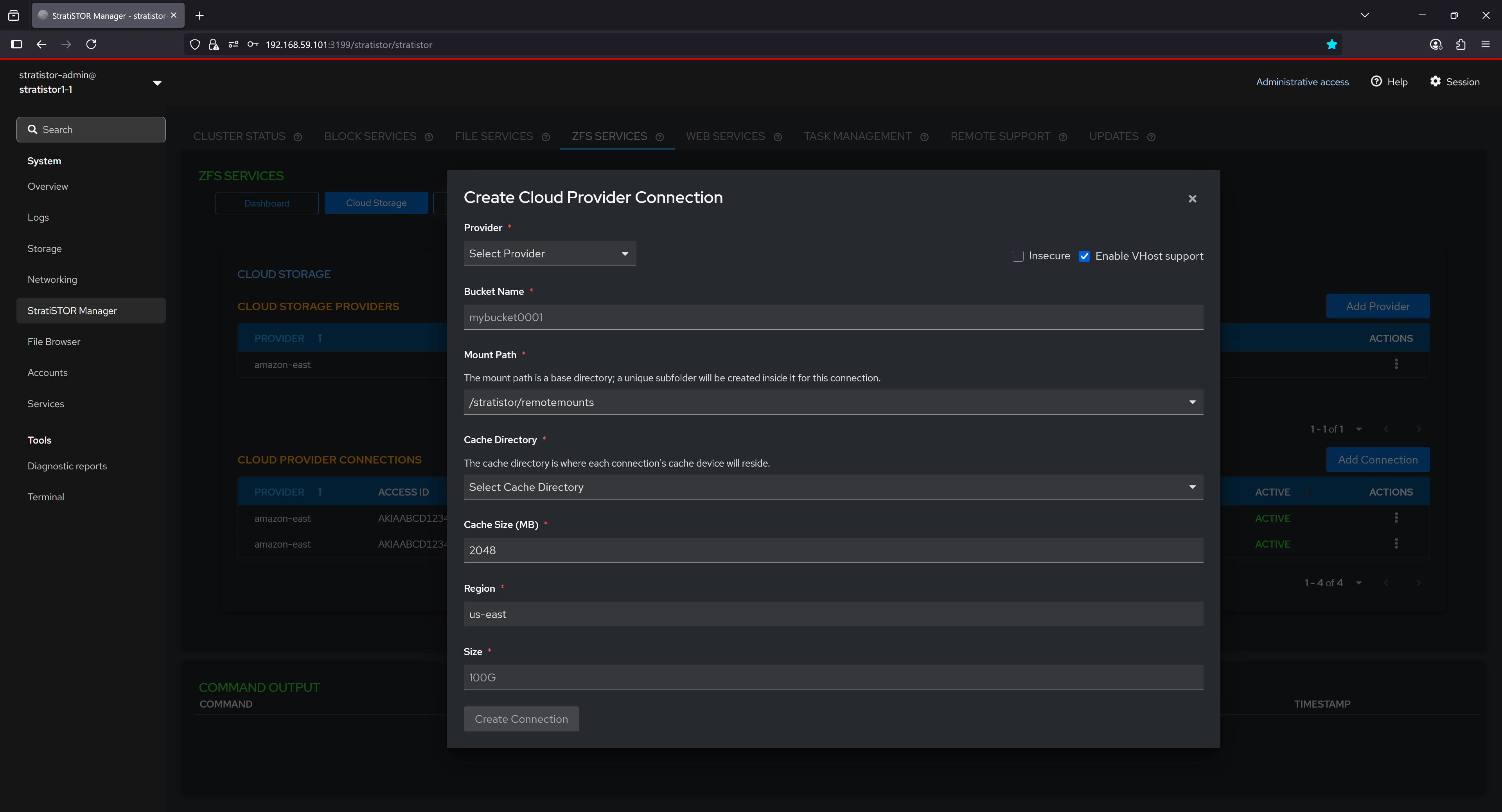Open the browser extensions icon
This screenshot has height=812, width=1502.
coord(1460,44)
